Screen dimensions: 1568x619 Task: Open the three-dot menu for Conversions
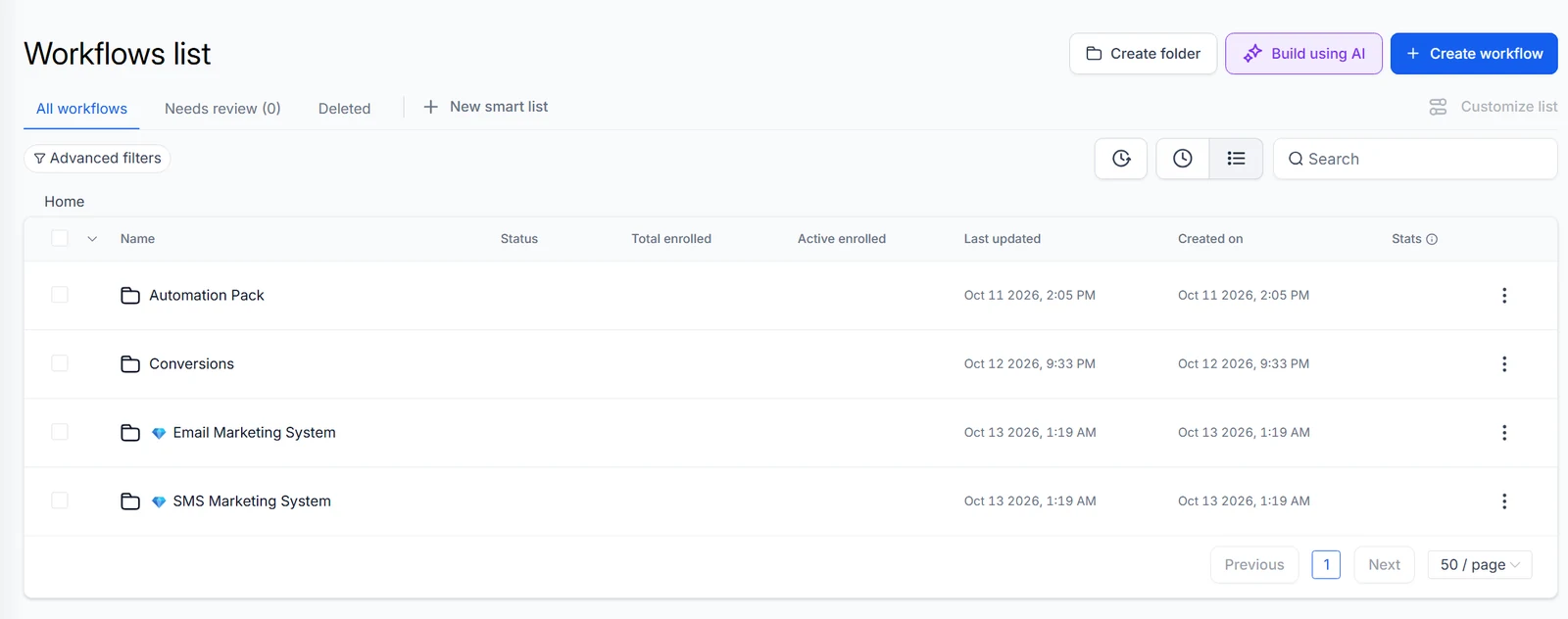[x=1504, y=363]
